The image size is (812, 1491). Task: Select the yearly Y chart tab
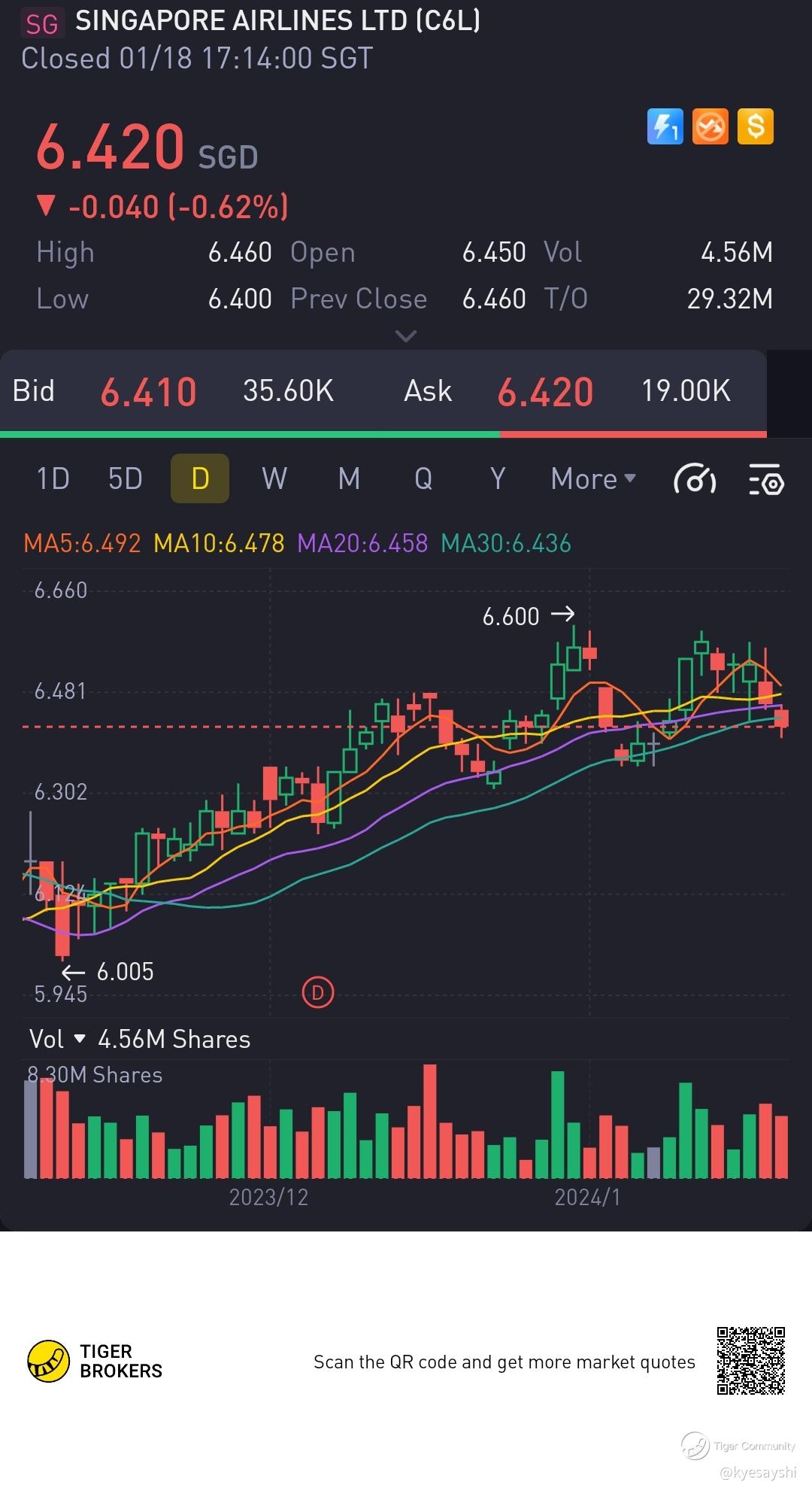point(498,478)
